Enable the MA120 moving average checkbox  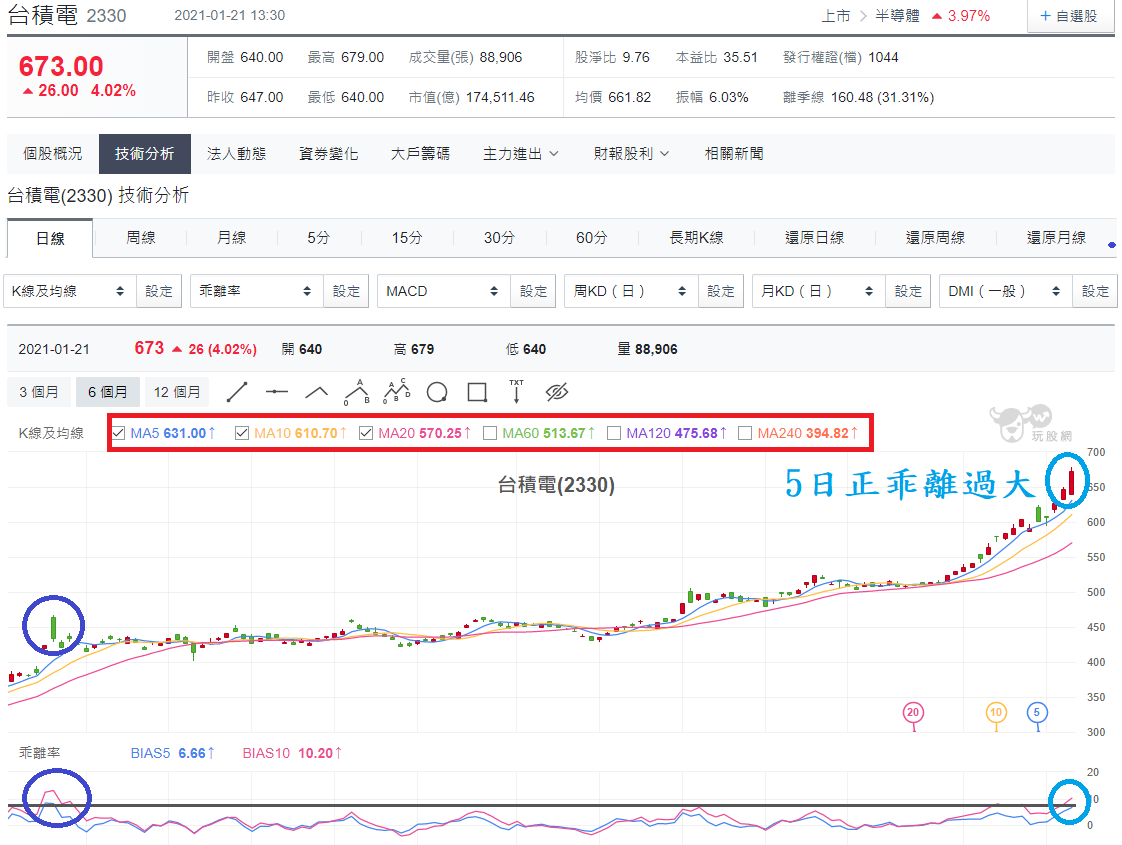(614, 433)
